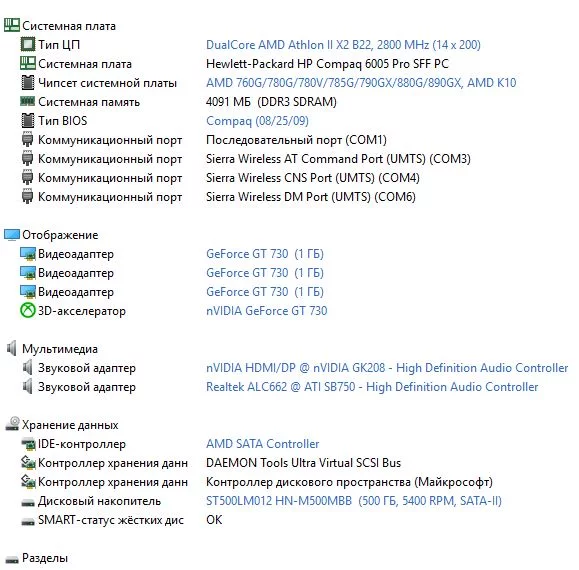Open the third GeForce GT 730 (1 ГБ) link
This screenshot has height=570, width=579.
coord(265,292)
